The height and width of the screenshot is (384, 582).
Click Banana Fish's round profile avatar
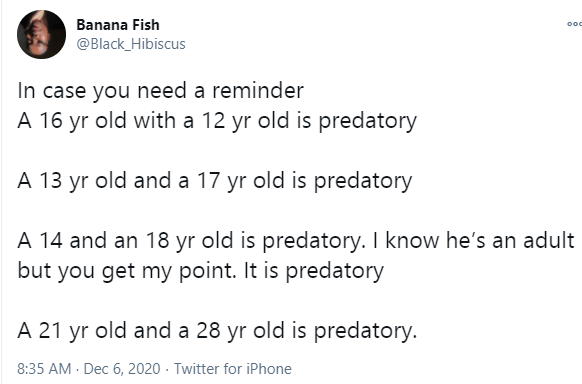pyautogui.click(x=42, y=34)
